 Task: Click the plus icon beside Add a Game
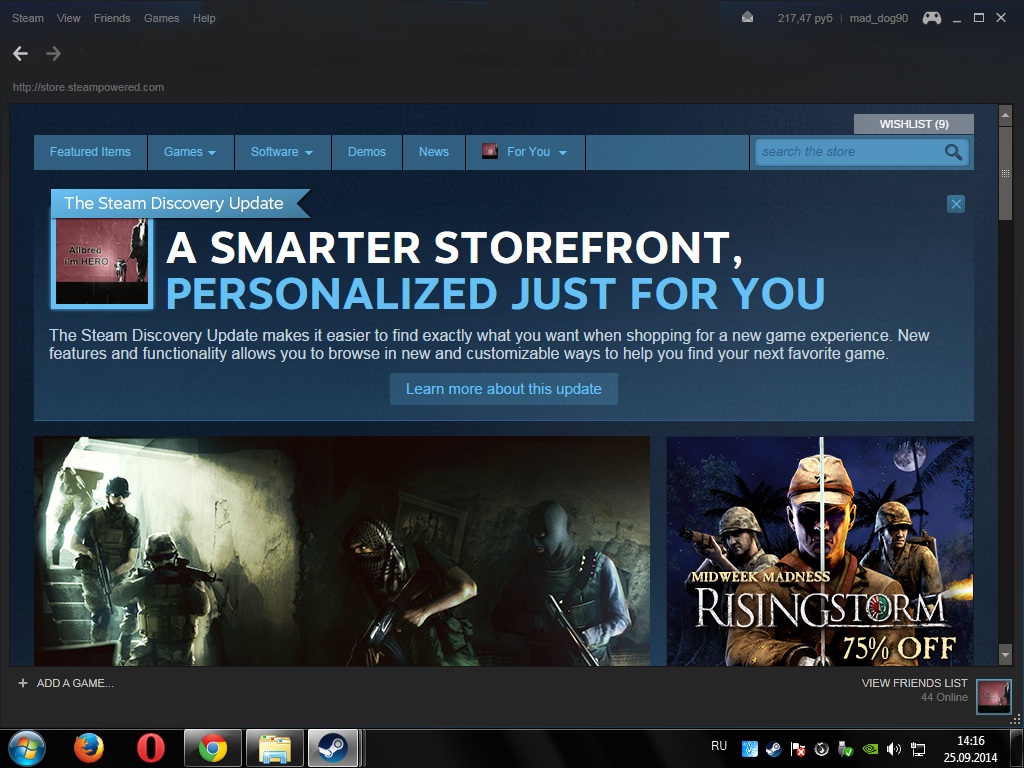coord(23,683)
